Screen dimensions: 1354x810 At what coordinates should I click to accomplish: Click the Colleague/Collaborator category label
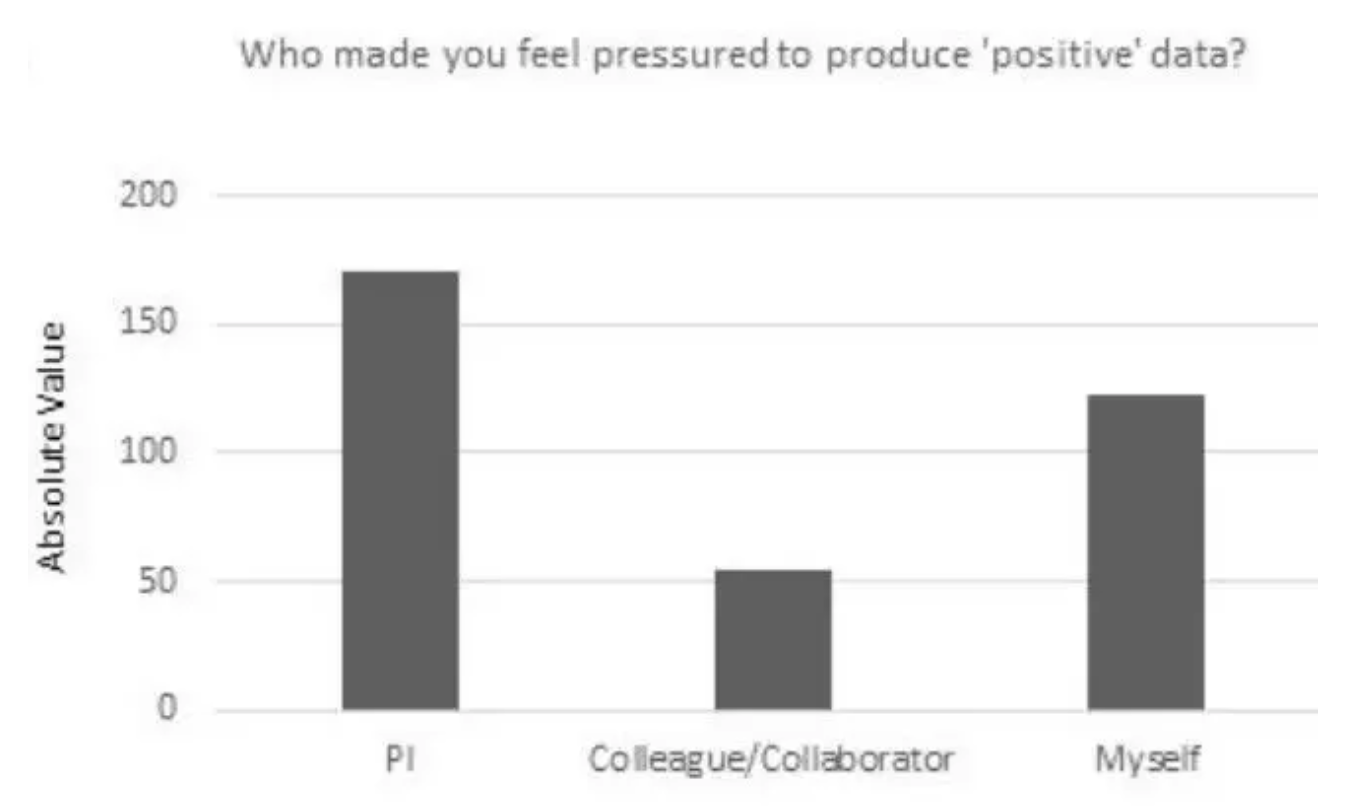point(772,761)
